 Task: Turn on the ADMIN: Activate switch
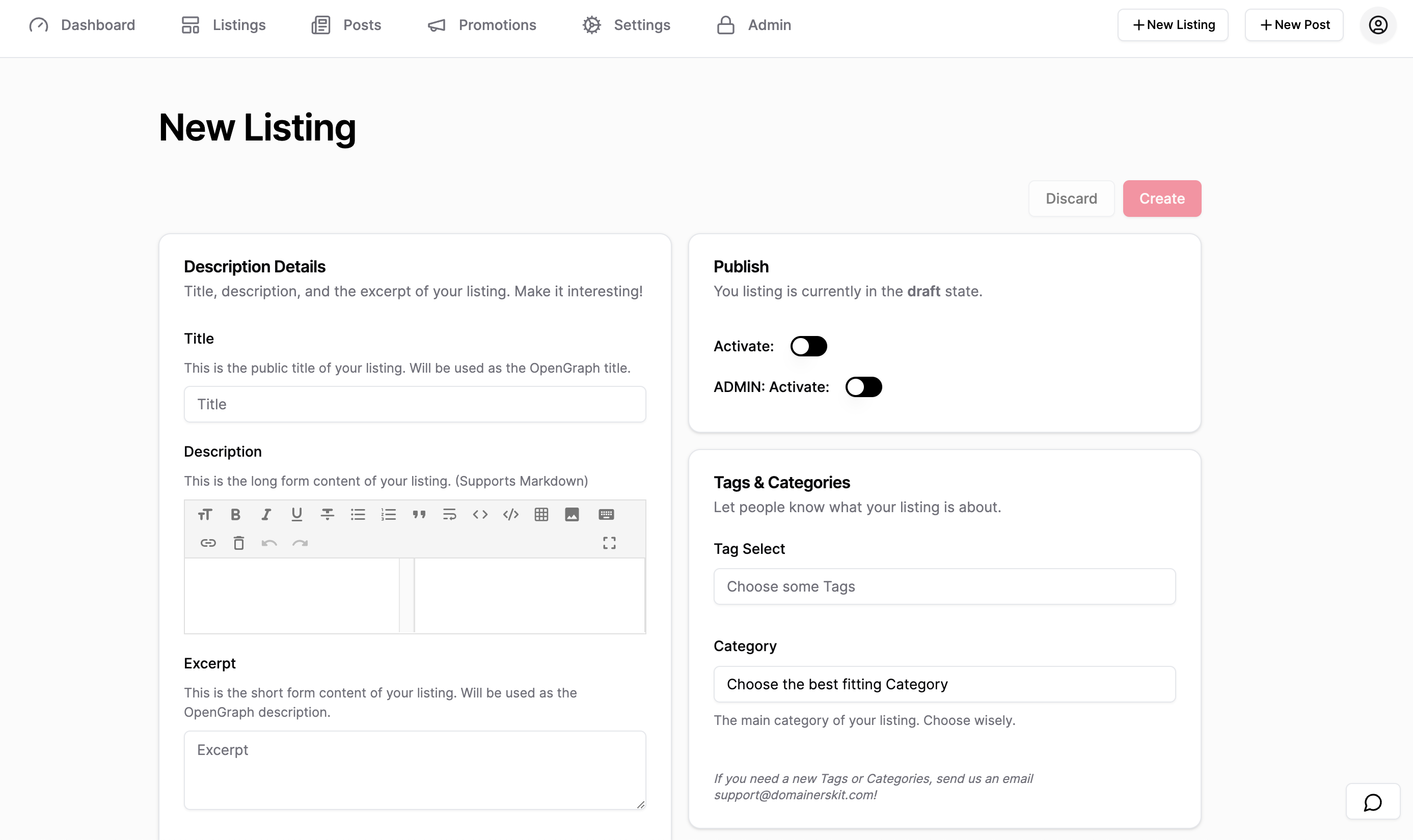pos(863,386)
